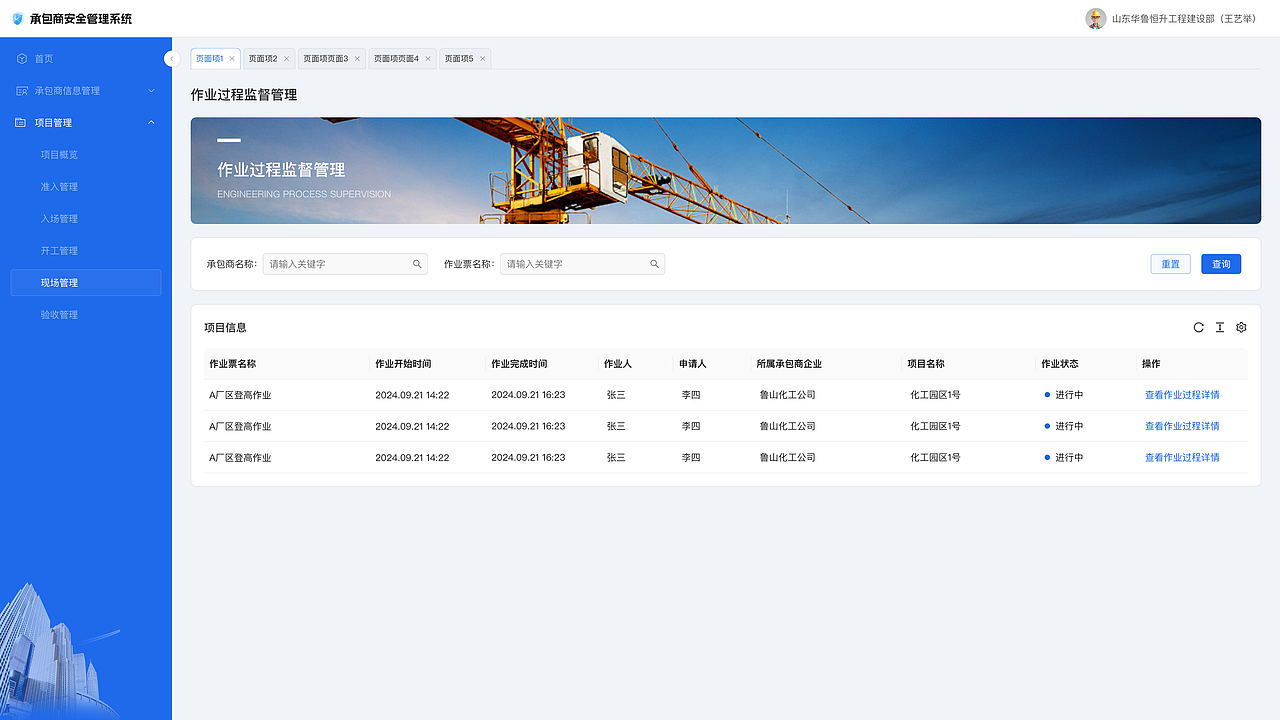Click the magnifier icon in 作业票名称 field

654,263
